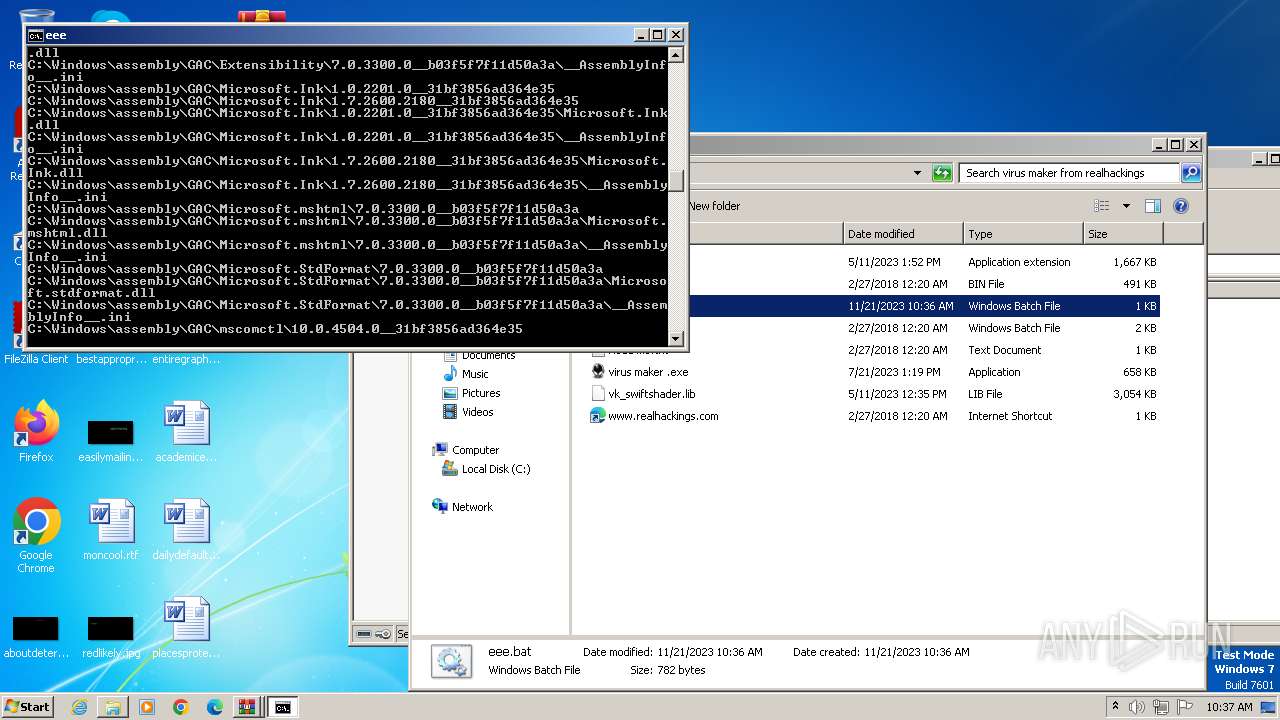Open the Pictures library in sidebar

[480, 393]
